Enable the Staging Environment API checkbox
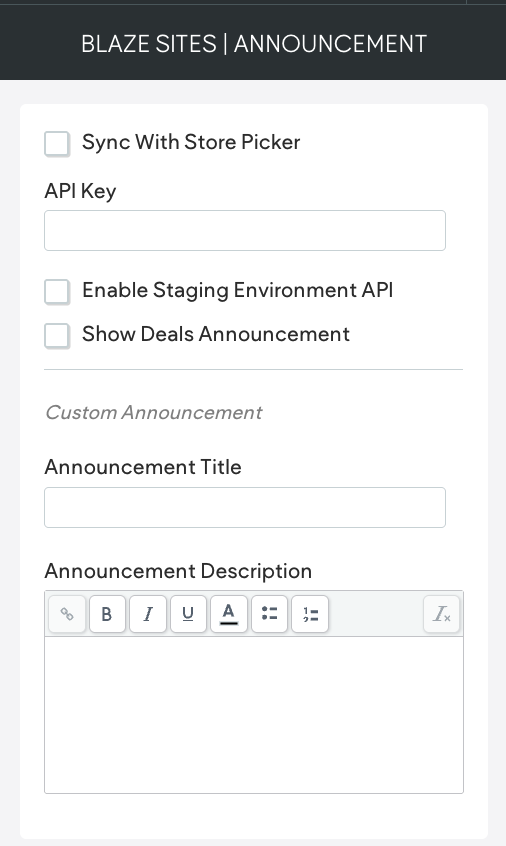This screenshot has height=846, width=506. [x=57, y=292]
